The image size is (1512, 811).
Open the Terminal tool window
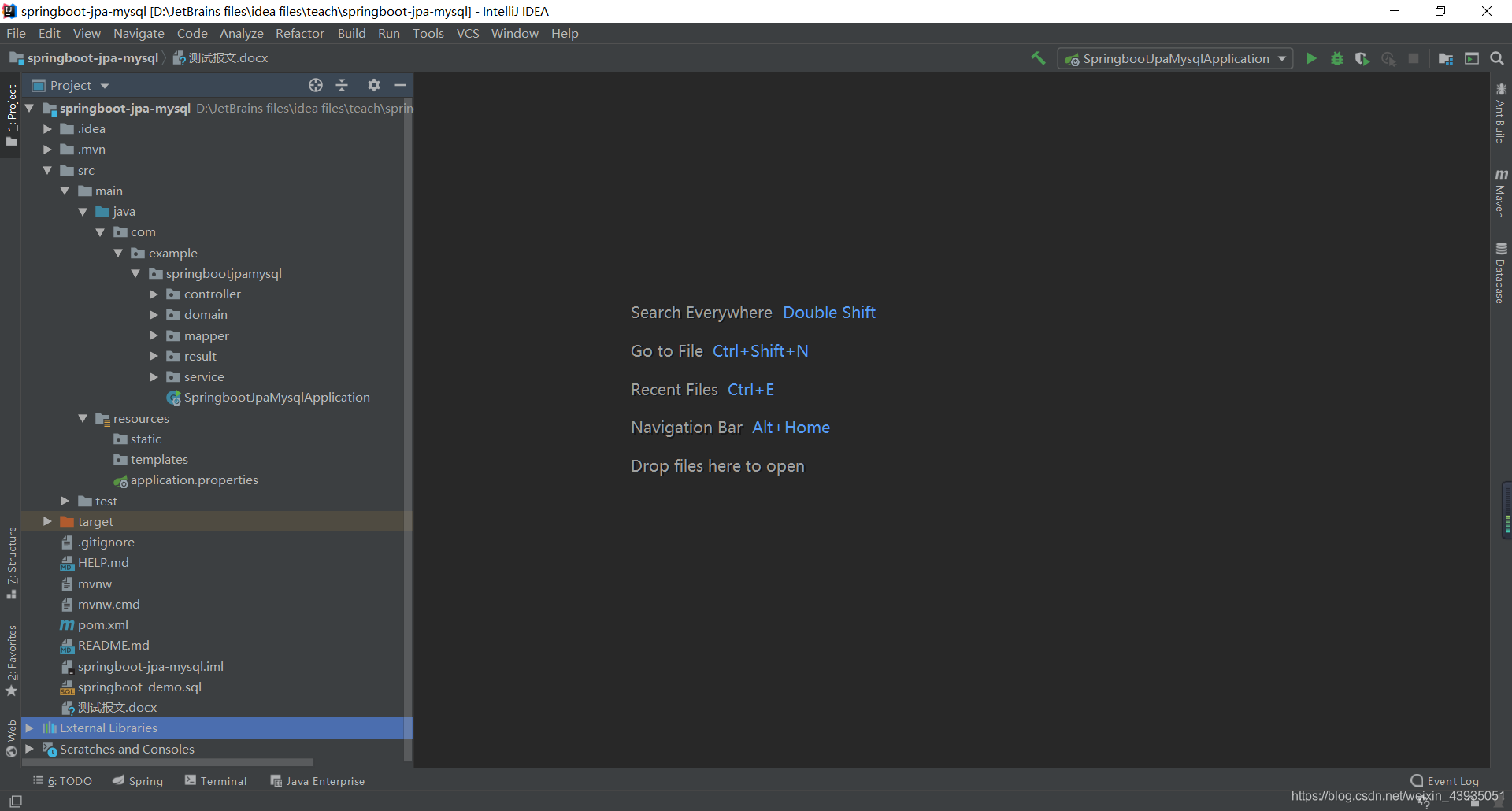(216, 781)
